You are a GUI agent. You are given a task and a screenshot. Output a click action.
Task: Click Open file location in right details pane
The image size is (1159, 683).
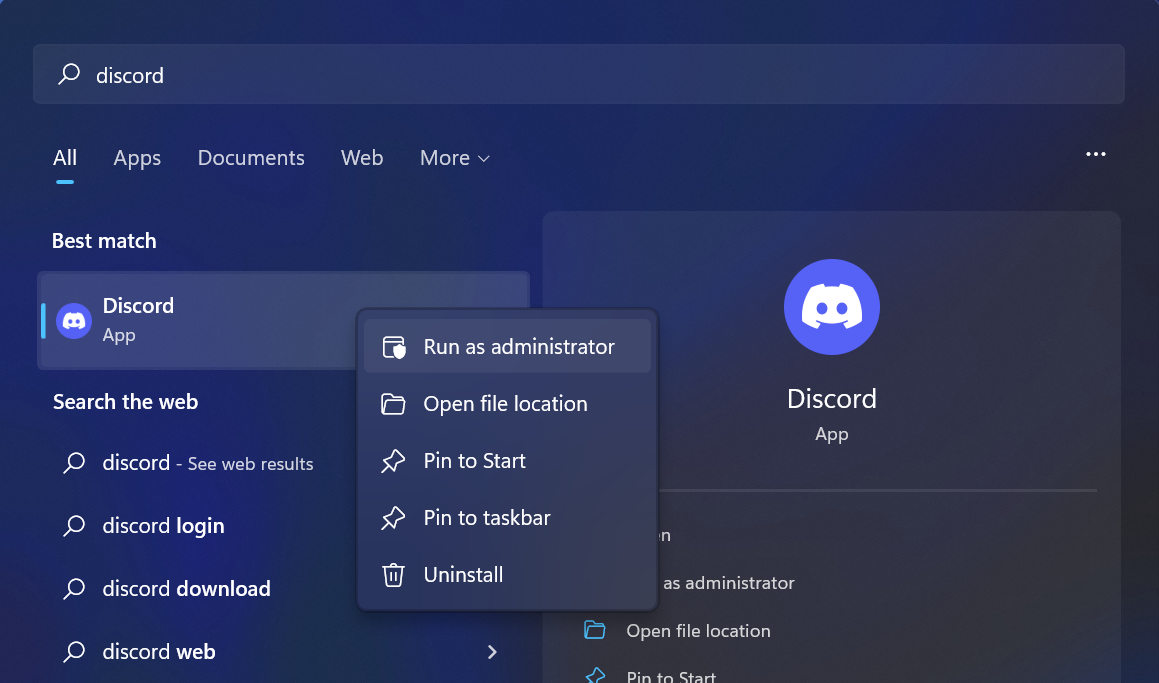click(x=698, y=631)
